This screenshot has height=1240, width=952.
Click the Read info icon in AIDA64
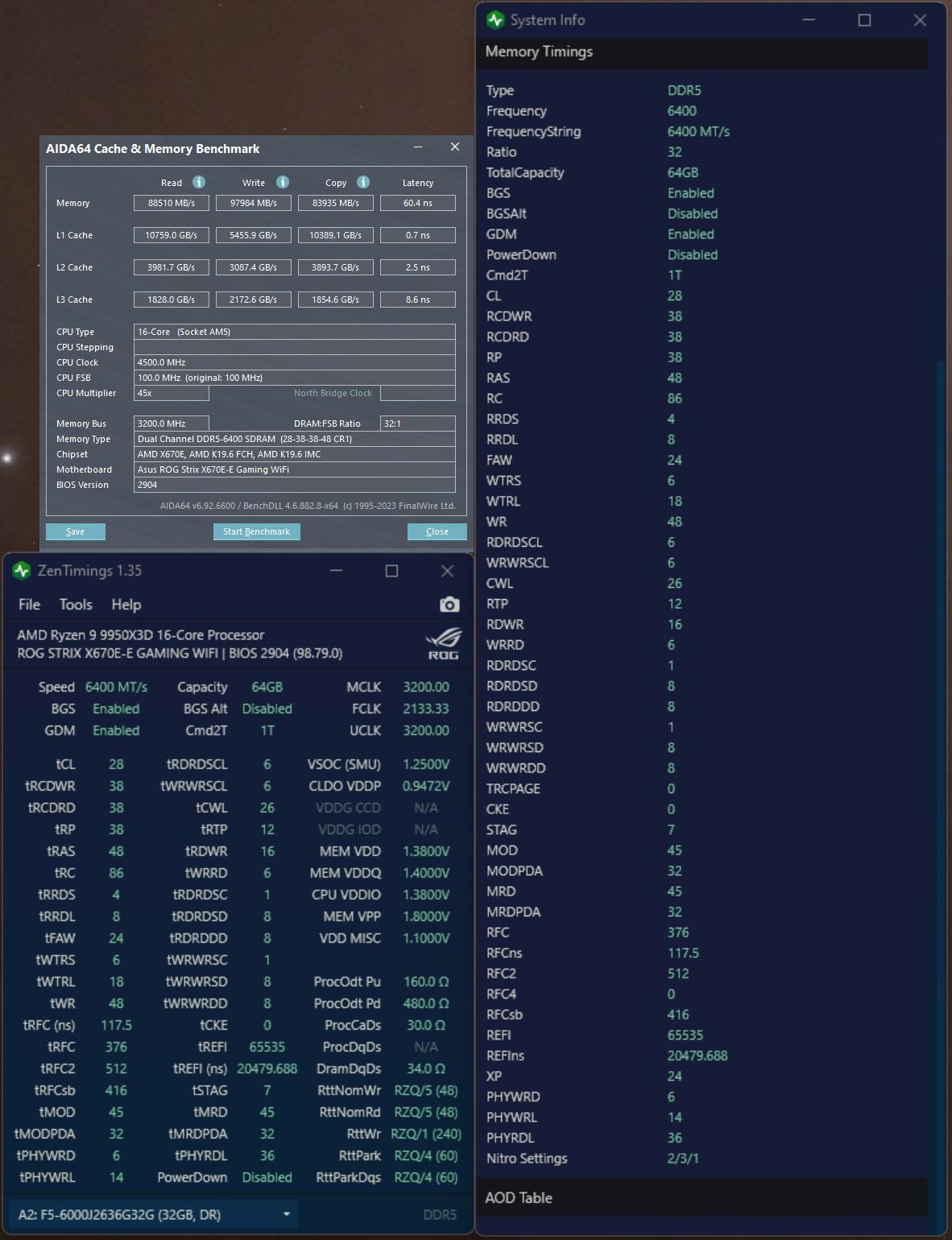[199, 182]
